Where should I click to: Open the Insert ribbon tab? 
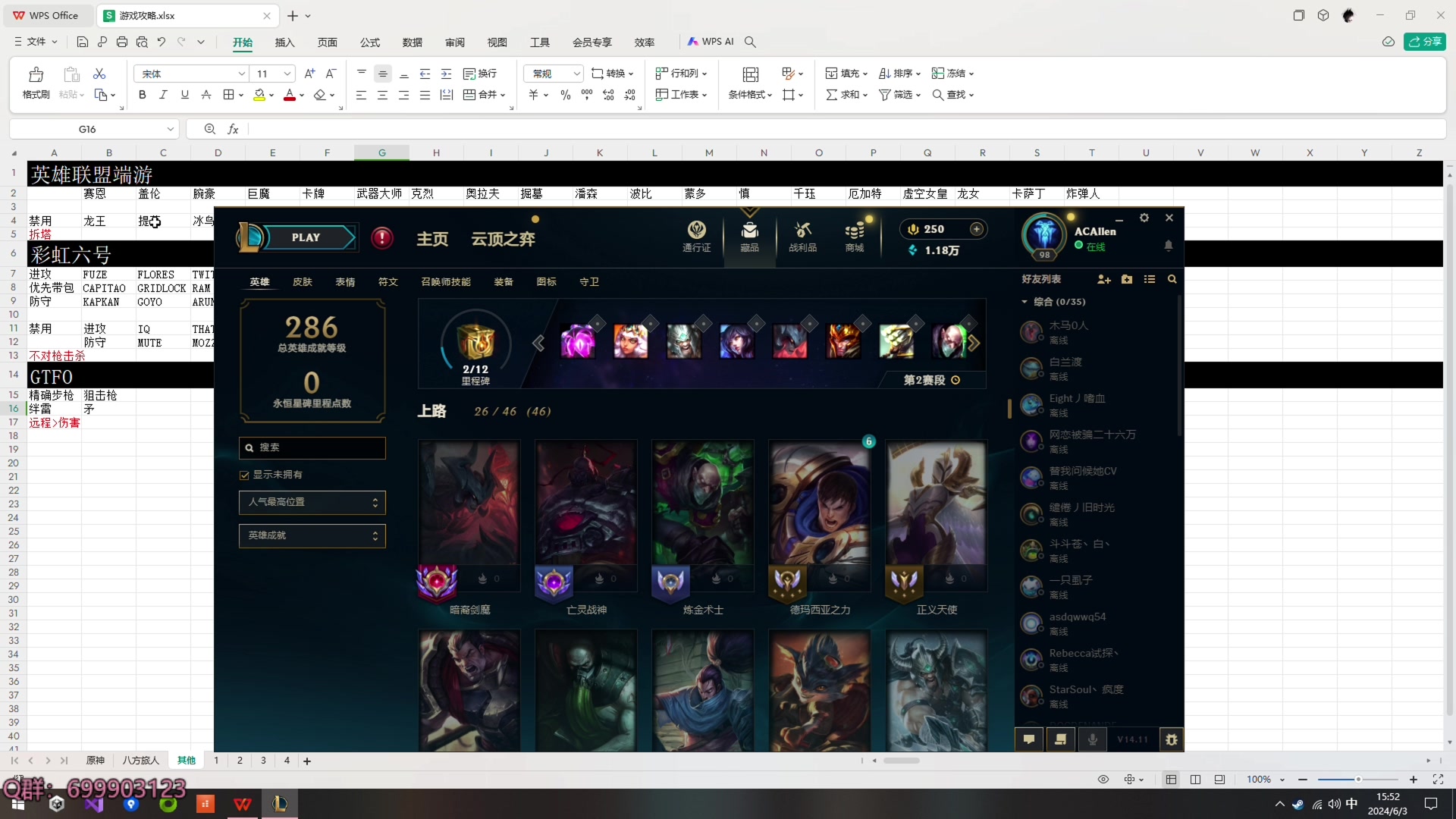tap(284, 42)
